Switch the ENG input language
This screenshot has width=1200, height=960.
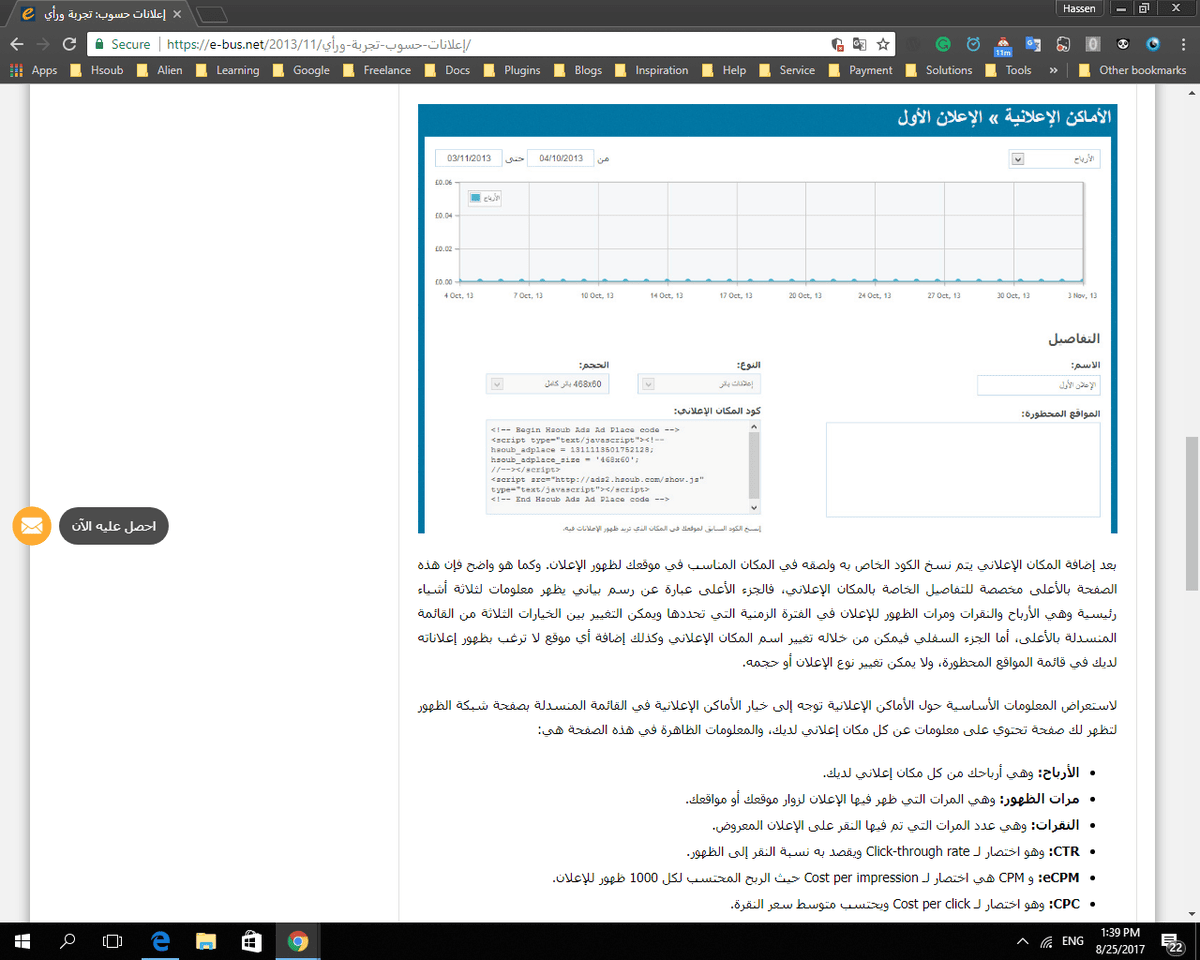pos(1073,941)
